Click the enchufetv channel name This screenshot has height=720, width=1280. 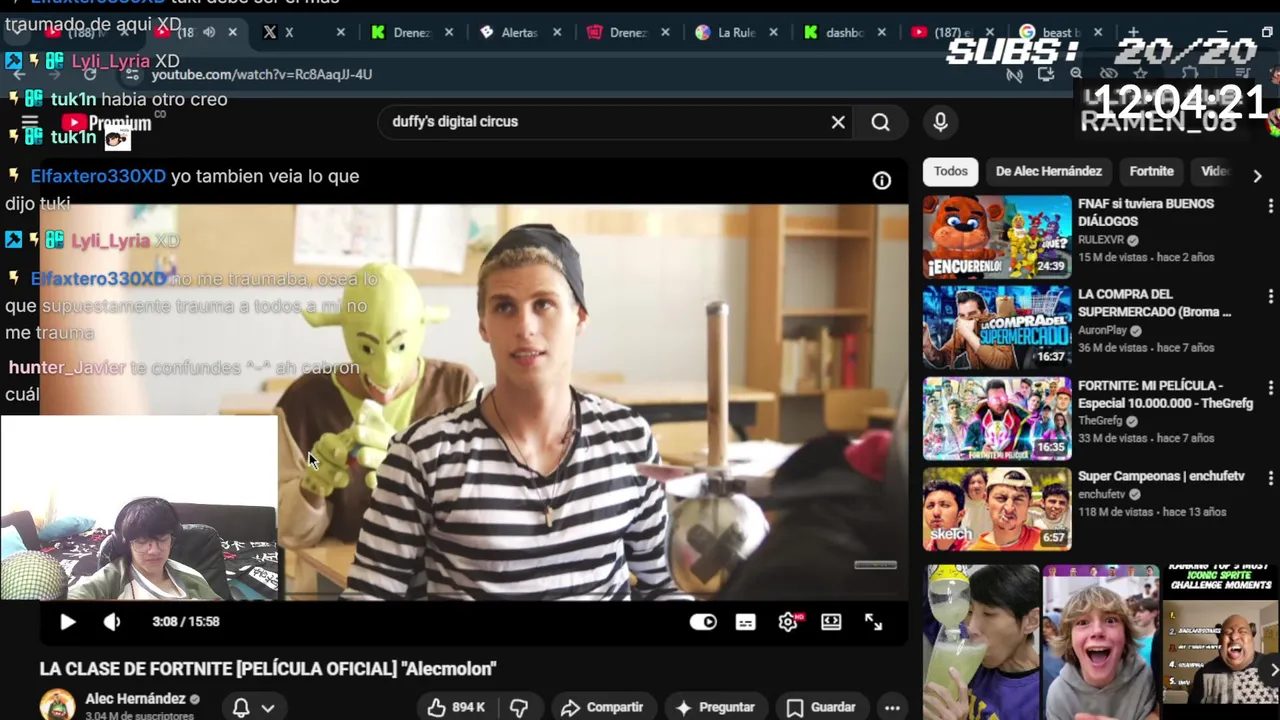(1101, 494)
